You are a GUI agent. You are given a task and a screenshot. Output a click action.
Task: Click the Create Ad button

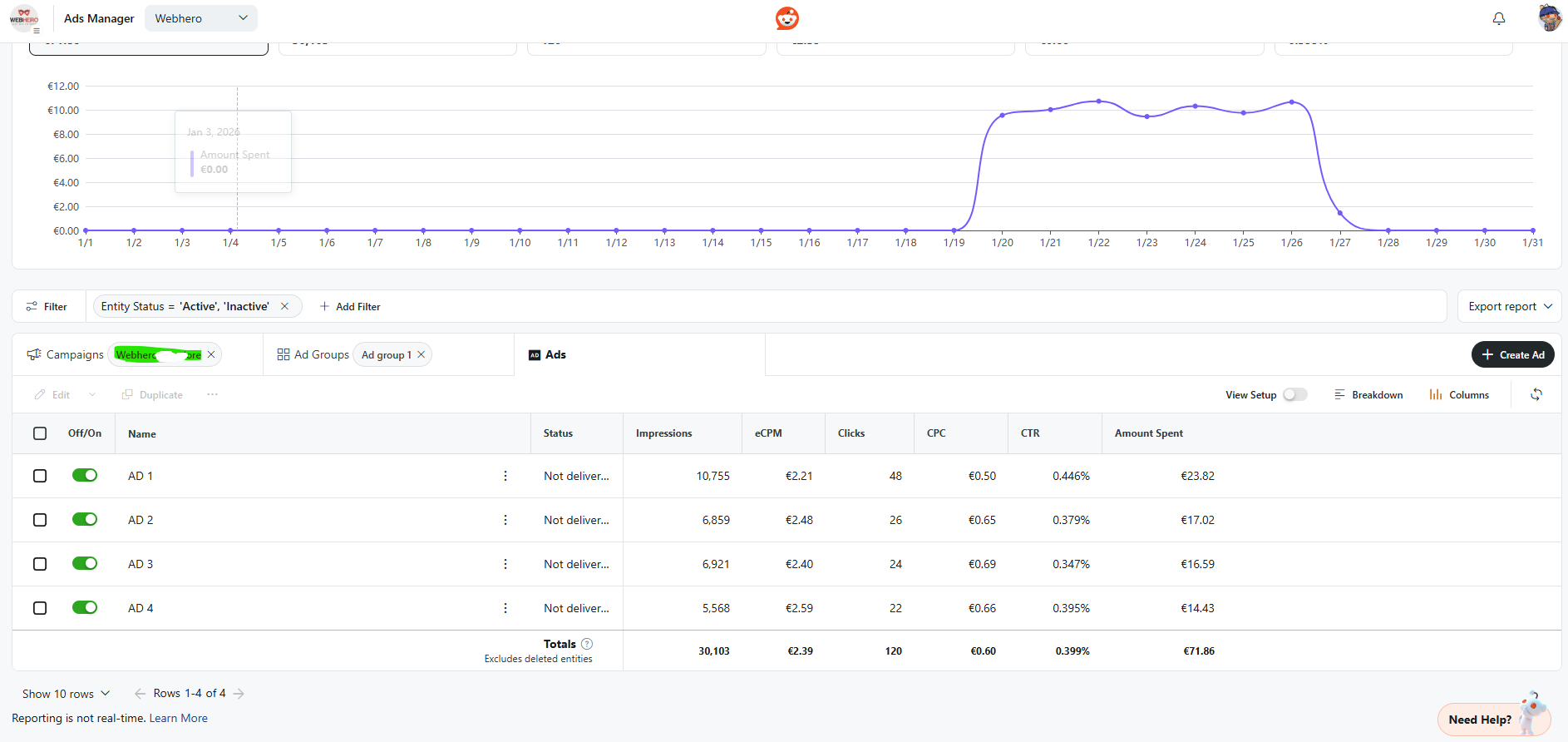[x=1512, y=354]
